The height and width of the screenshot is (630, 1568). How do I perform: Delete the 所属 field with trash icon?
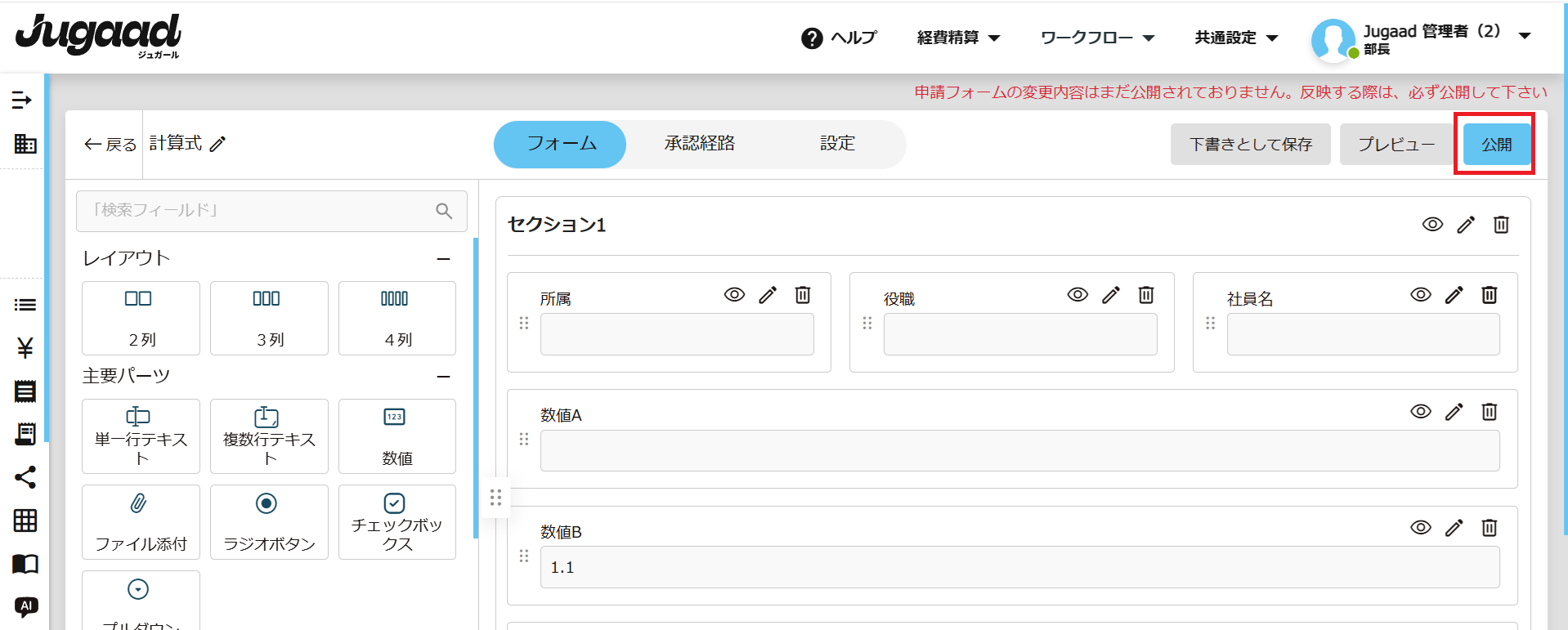coord(803,295)
